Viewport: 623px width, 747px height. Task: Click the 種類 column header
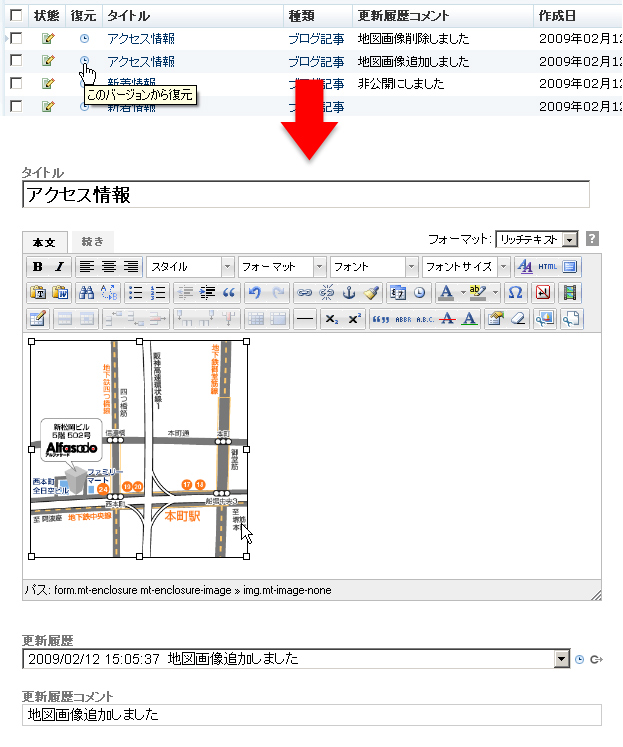click(301, 16)
